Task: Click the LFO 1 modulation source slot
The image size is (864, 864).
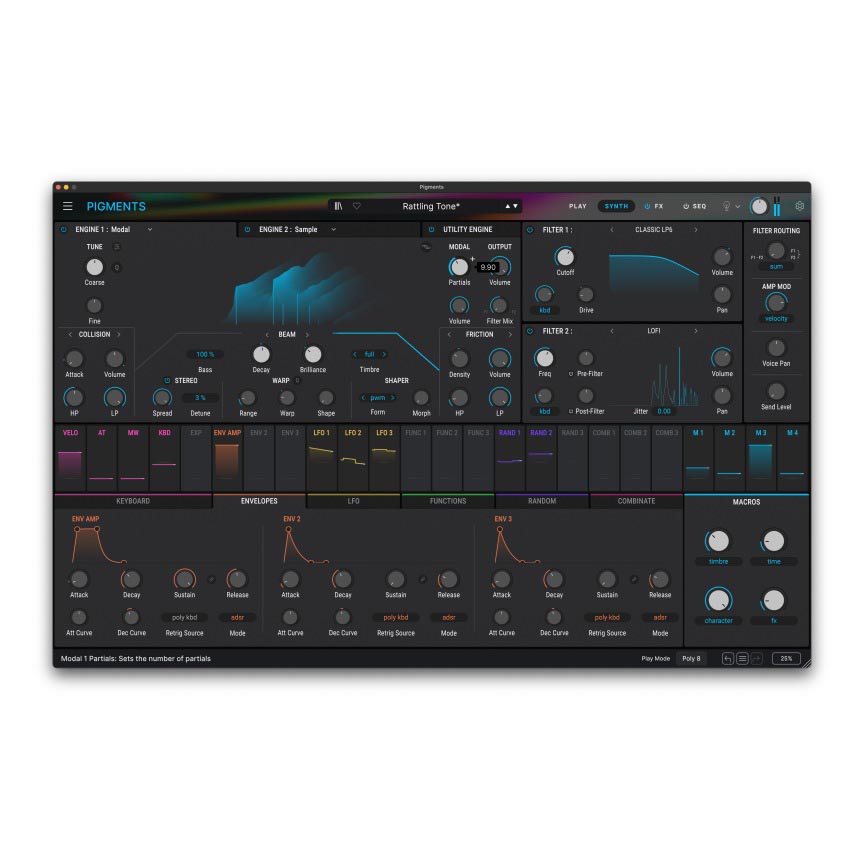Action: click(321, 457)
